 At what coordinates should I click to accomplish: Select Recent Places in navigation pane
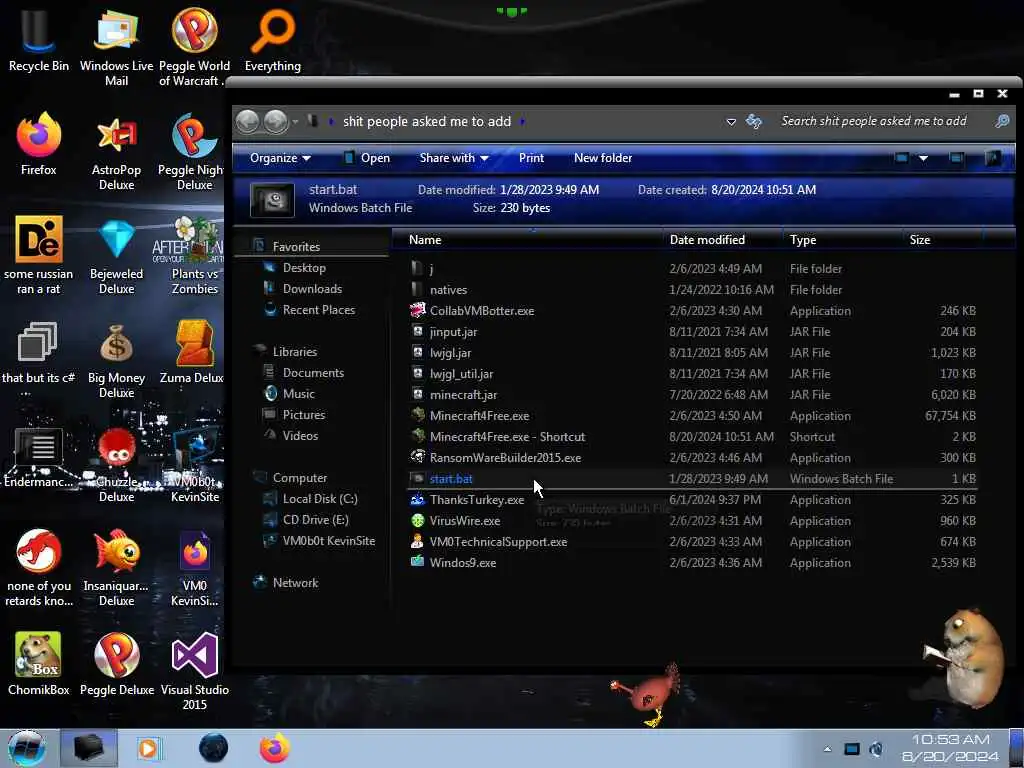(x=318, y=310)
